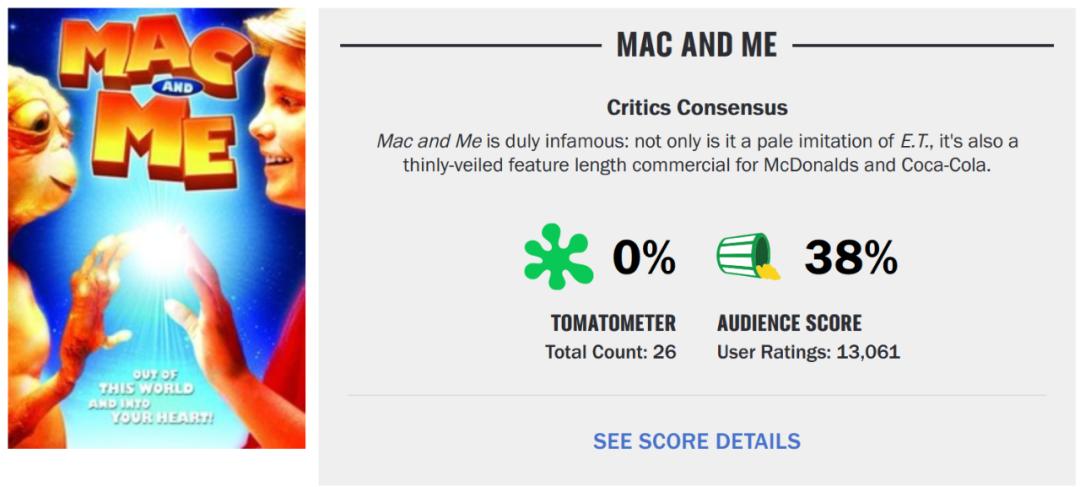Click the MAC AND ME heading
The width and height of the screenshot is (1080, 487).
tap(697, 45)
